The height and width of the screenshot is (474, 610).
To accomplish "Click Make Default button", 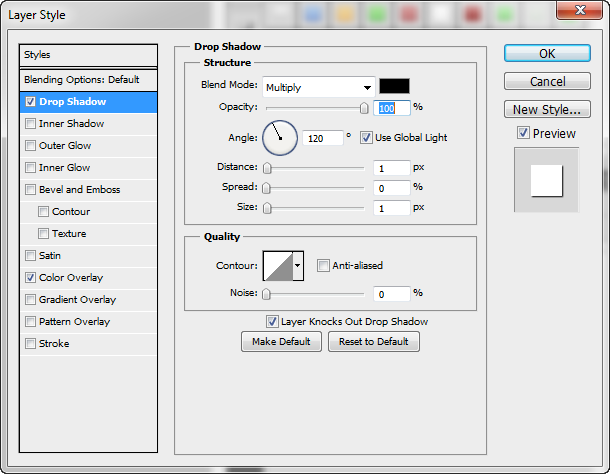I will (281, 342).
